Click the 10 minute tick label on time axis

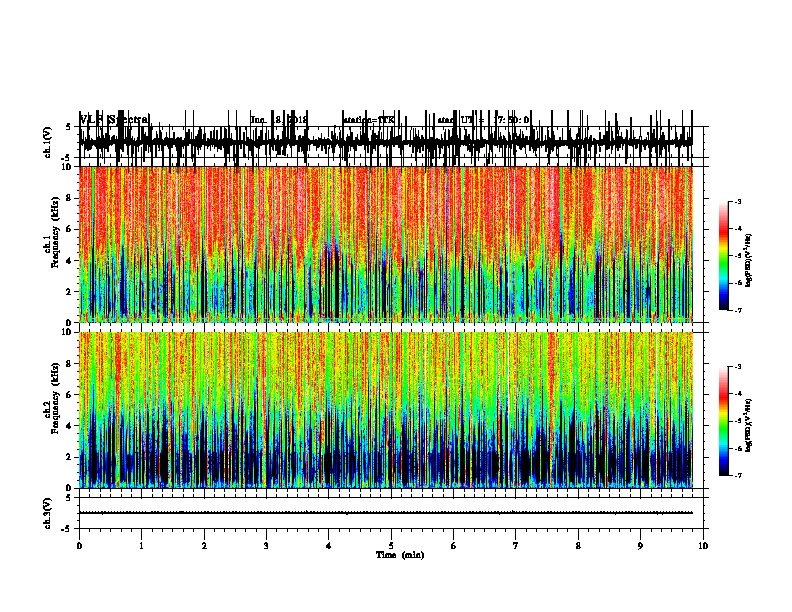[x=703, y=545]
